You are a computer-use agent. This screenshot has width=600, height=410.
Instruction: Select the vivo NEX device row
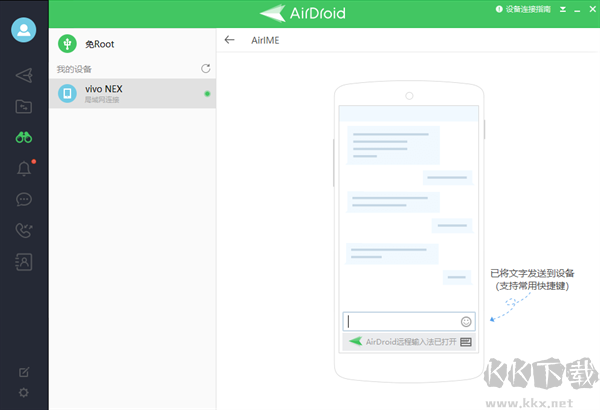(132, 93)
